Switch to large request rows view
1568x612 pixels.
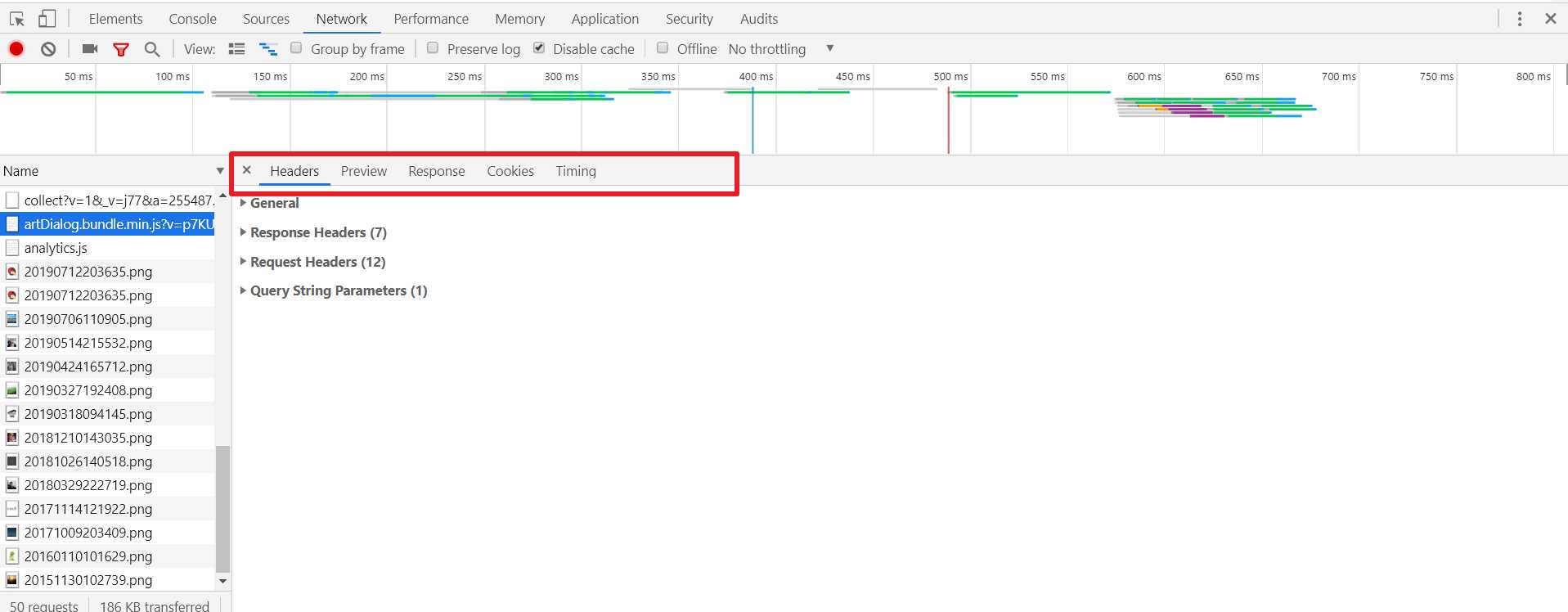point(236,49)
